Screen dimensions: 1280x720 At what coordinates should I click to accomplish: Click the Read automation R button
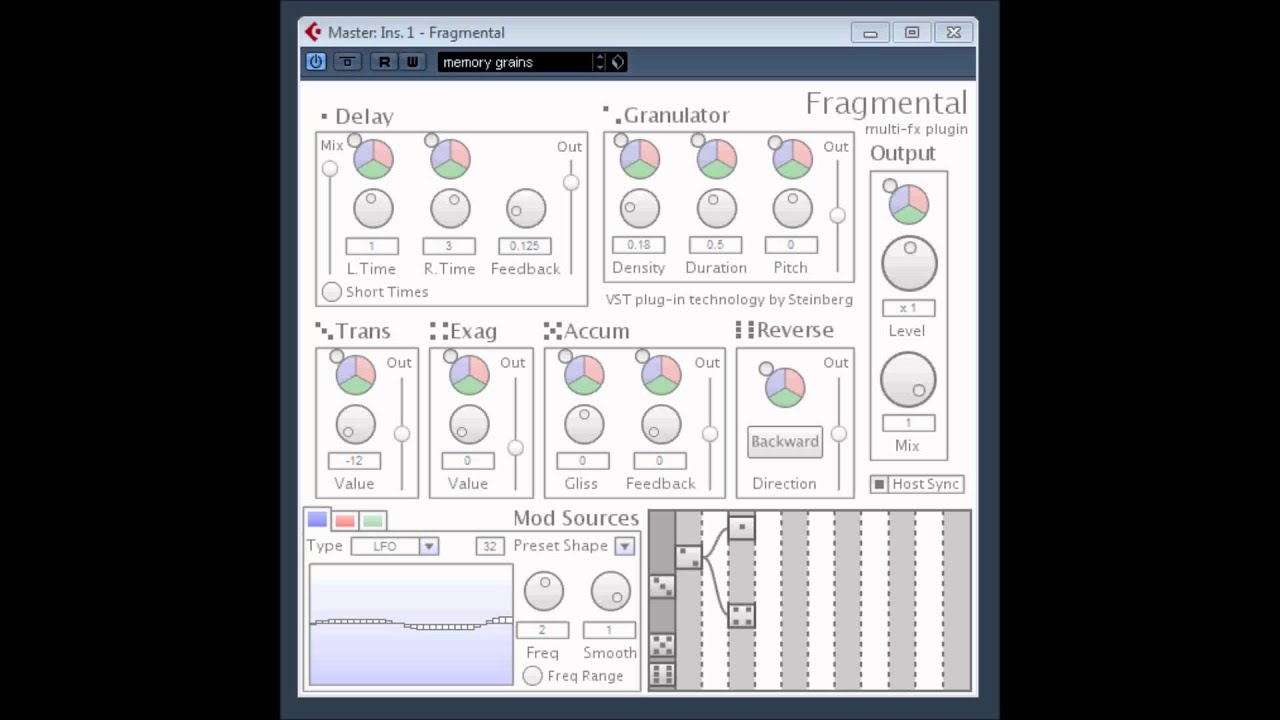(384, 62)
